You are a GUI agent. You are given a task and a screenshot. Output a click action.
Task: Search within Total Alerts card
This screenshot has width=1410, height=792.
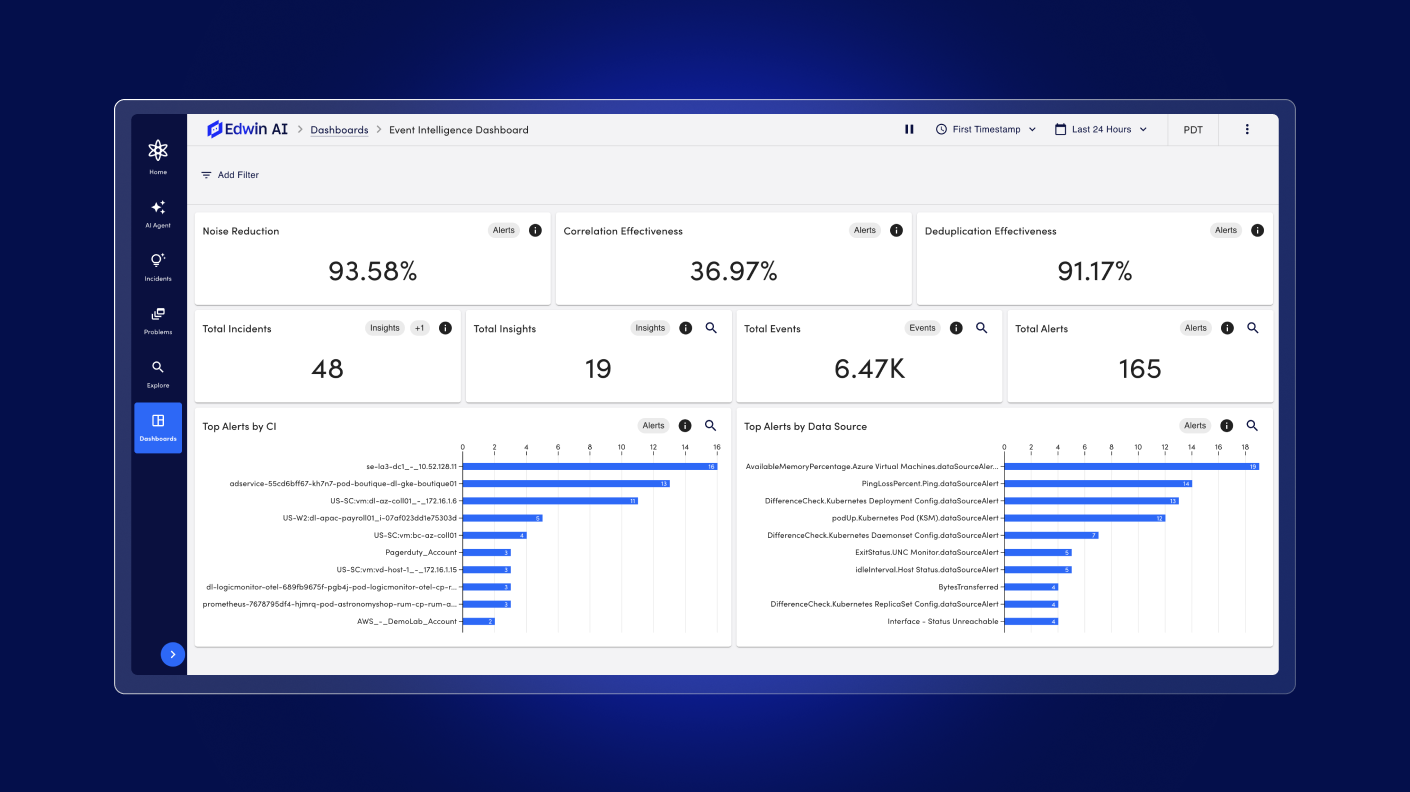[1252, 328]
